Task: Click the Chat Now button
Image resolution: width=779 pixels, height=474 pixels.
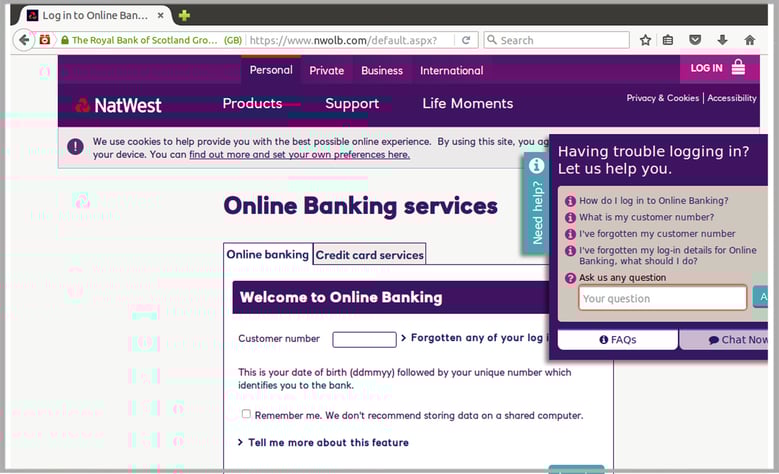Action: pos(724,340)
